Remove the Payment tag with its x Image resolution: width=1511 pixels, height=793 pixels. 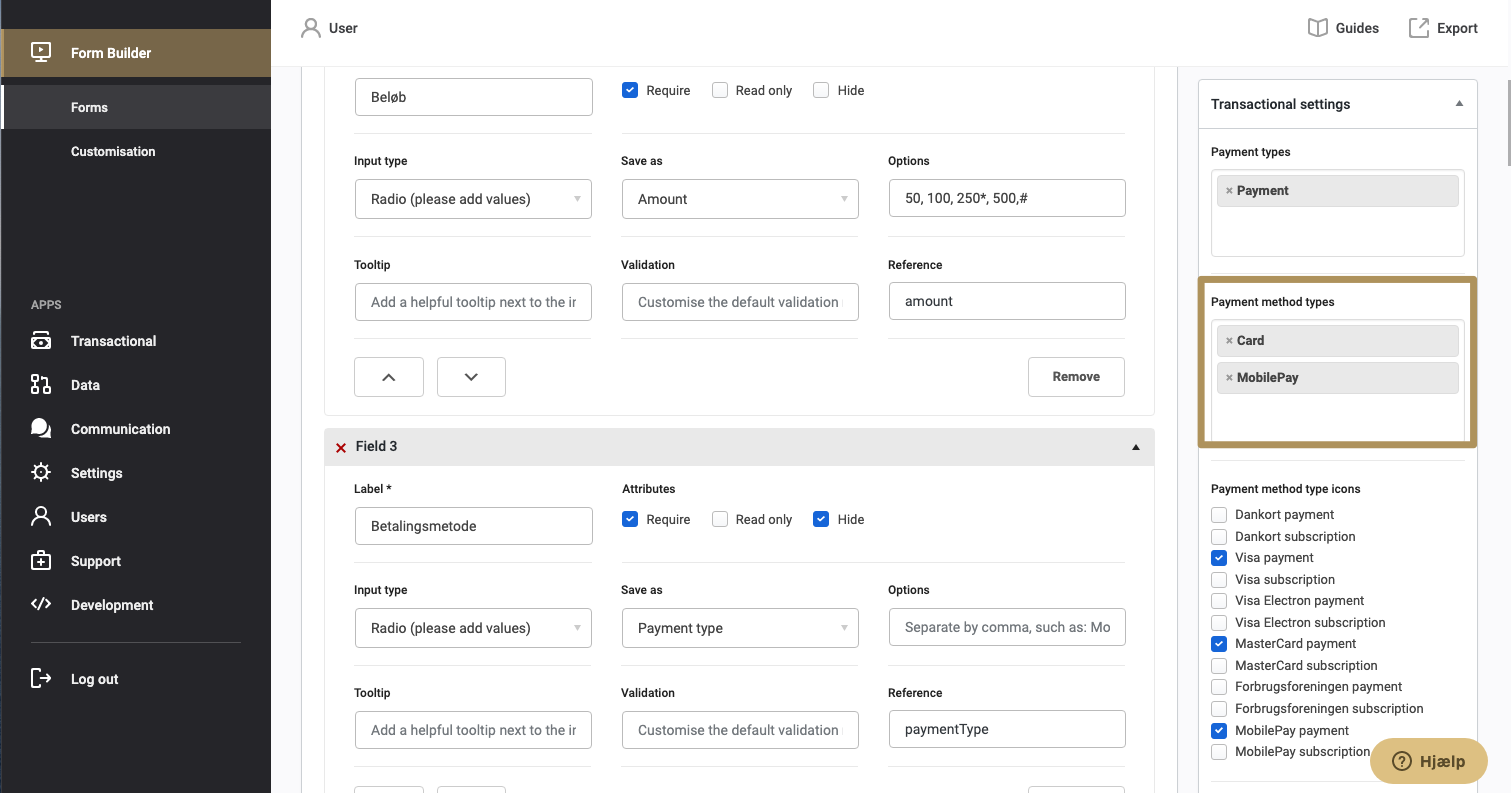point(1229,191)
